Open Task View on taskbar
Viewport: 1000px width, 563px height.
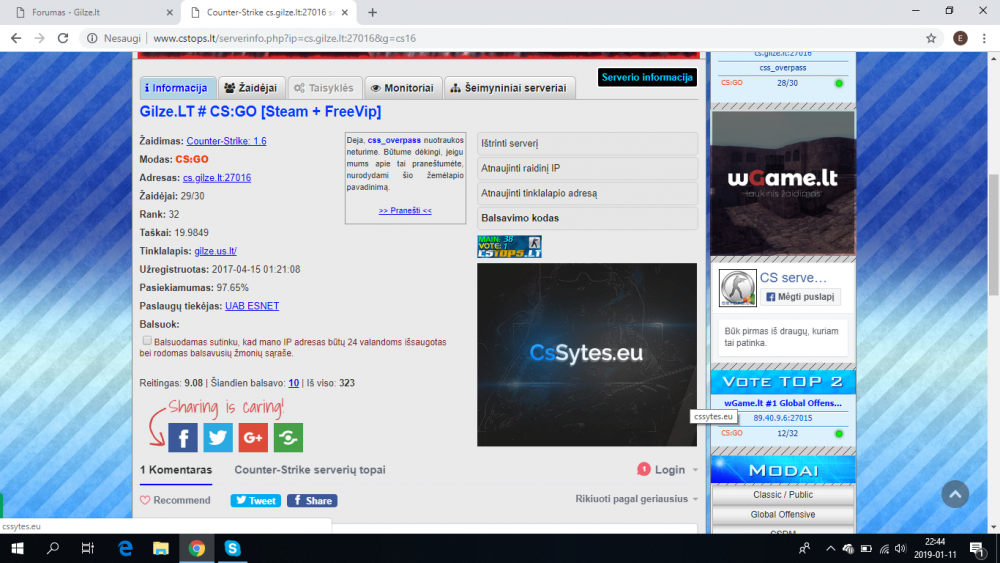coord(88,548)
